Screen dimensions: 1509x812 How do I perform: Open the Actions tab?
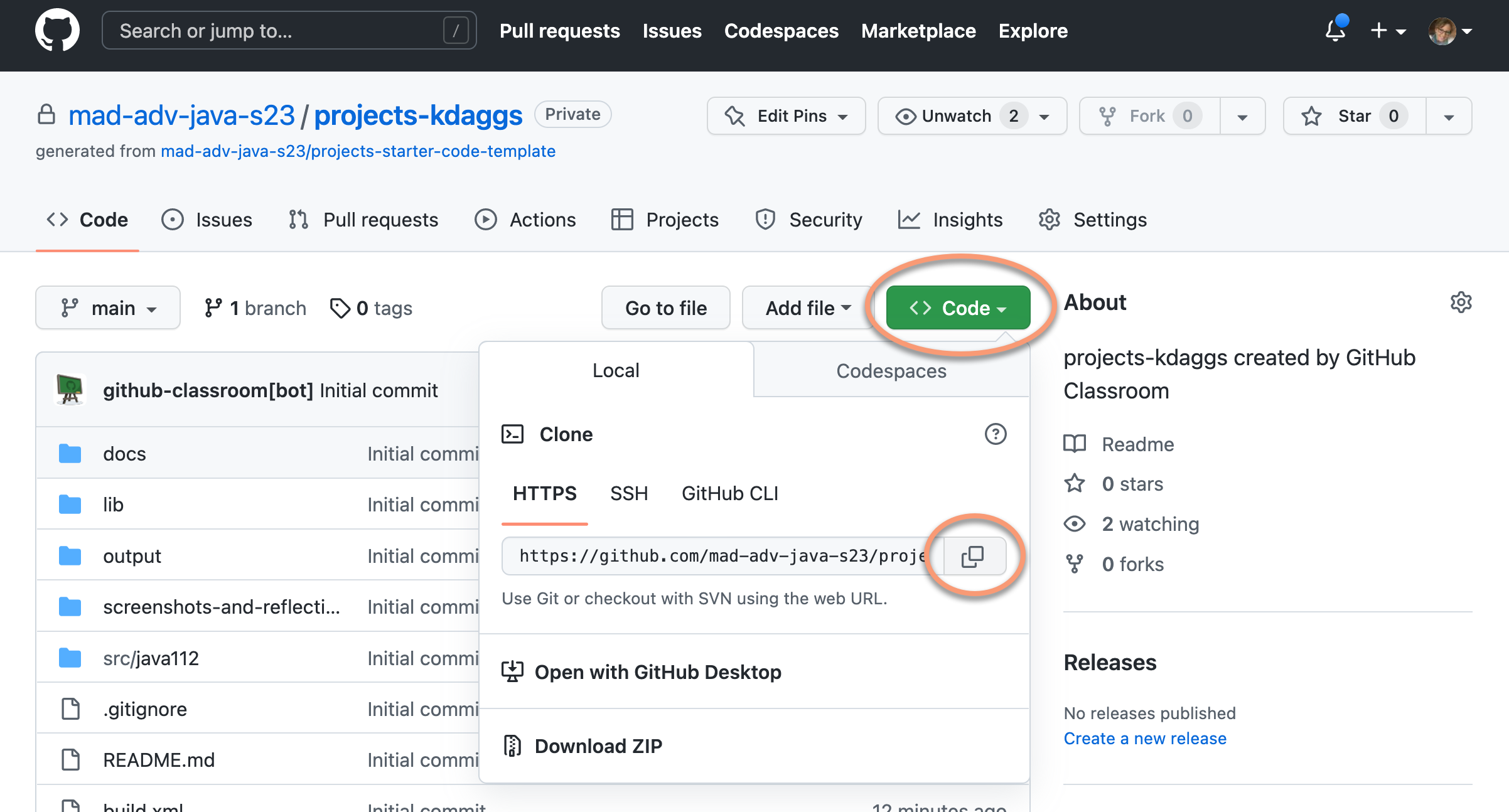click(x=525, y=220)
